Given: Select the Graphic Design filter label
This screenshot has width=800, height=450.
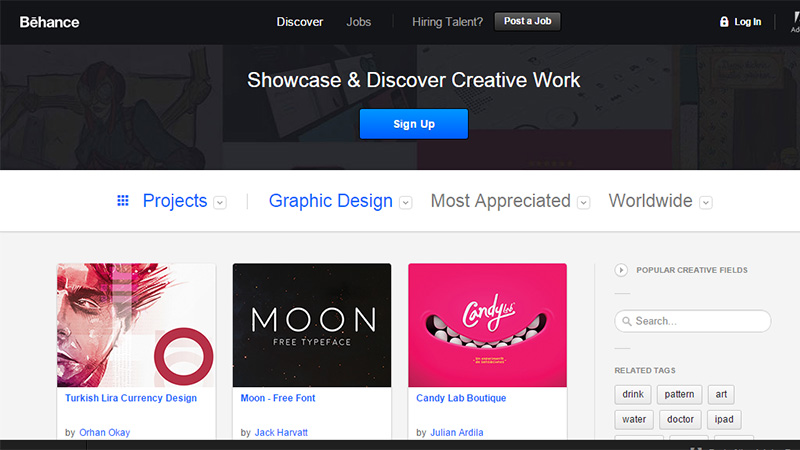Looking at the screenshot, I should (x=331, y=201).
